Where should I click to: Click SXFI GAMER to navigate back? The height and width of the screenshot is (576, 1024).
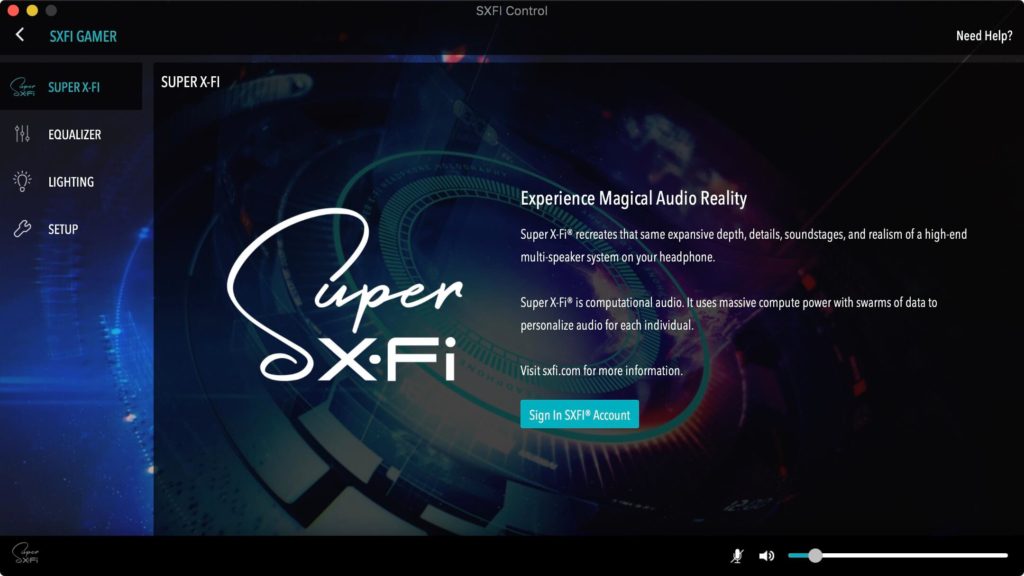pyautogui.click(x=81, y=35)
